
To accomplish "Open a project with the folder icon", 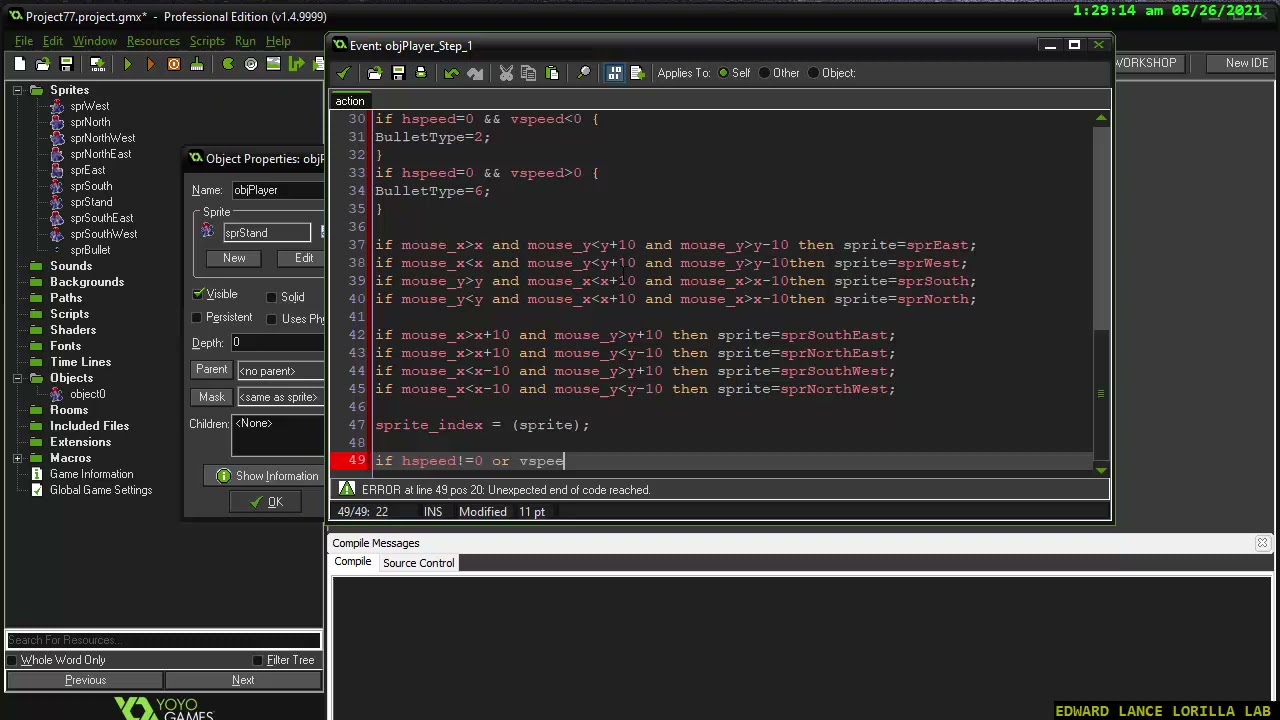I will 43,64.
